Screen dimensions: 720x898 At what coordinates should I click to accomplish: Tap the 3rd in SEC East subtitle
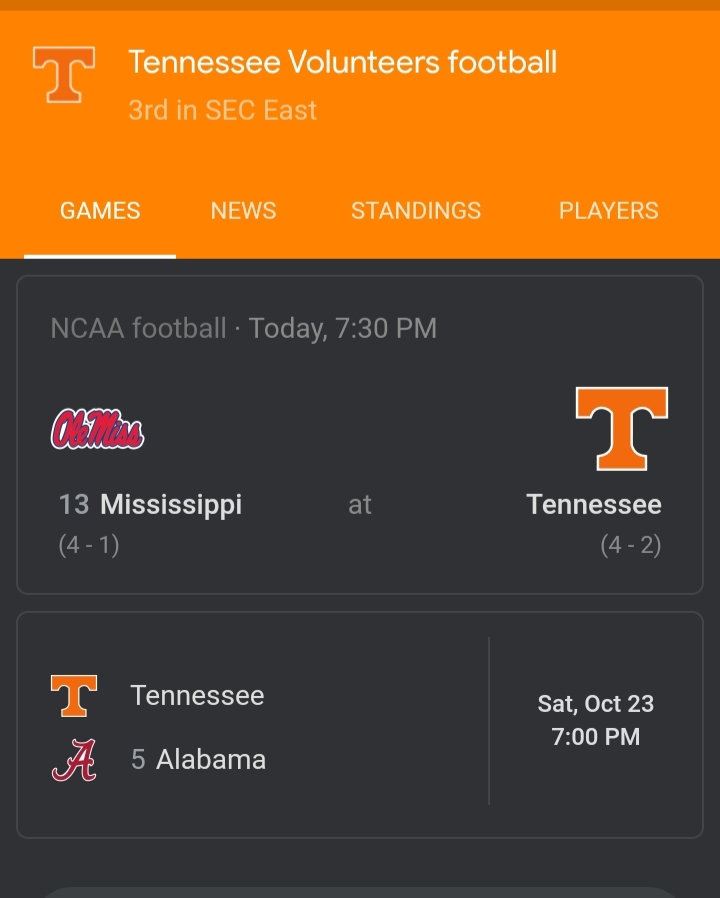(x=222, y=110)
